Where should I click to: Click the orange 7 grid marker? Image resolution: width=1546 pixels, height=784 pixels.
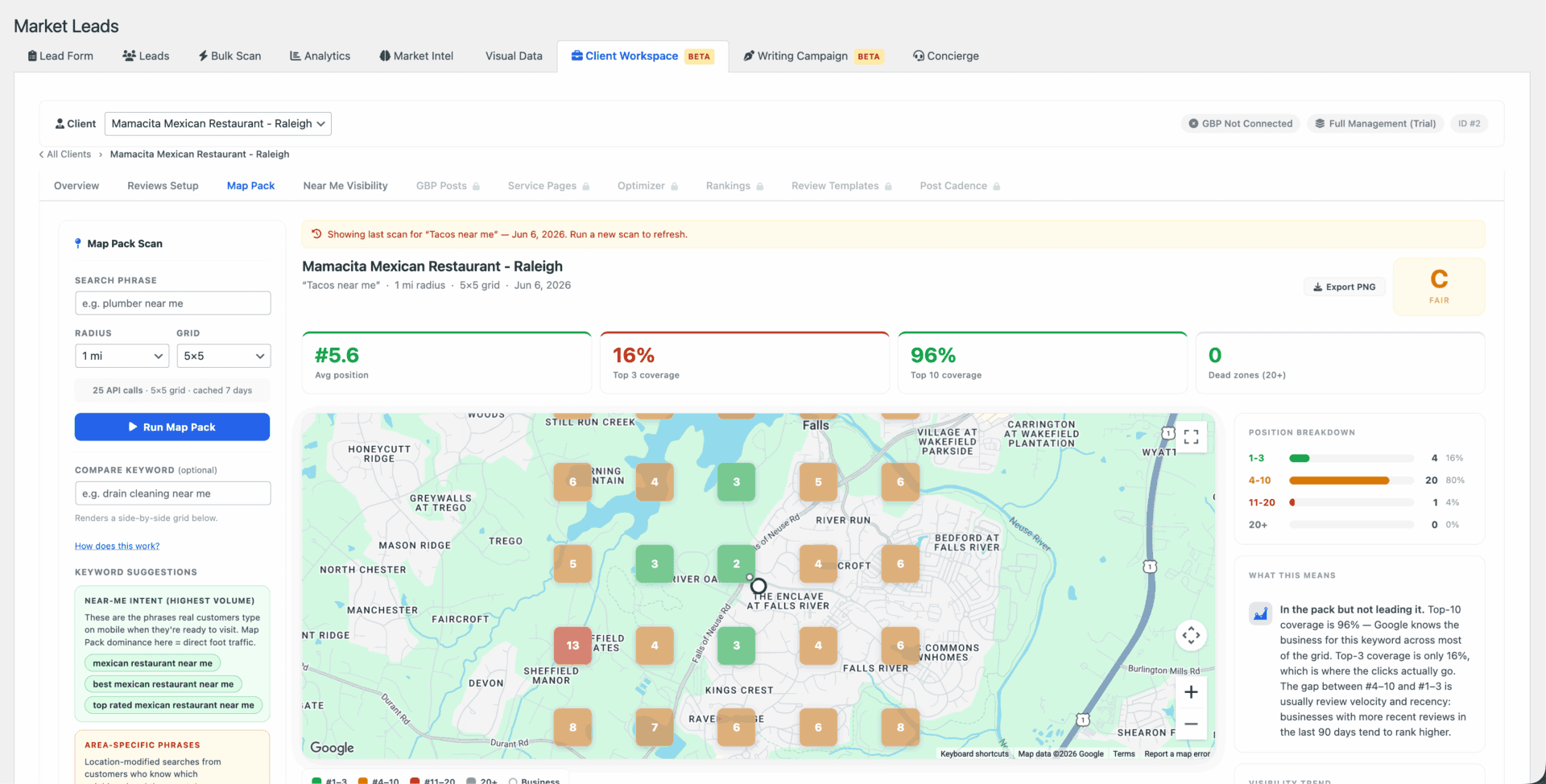click(655, 728)
